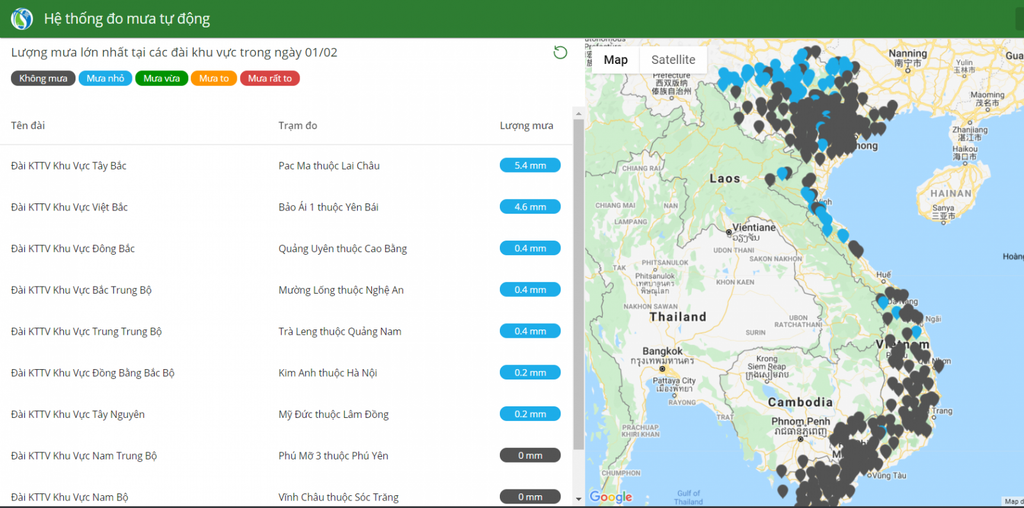This screenshot has height=508, width=1024.
Task: Click the 0.2 mm badge for Hà Nội
Action: (x=530, y=372)
